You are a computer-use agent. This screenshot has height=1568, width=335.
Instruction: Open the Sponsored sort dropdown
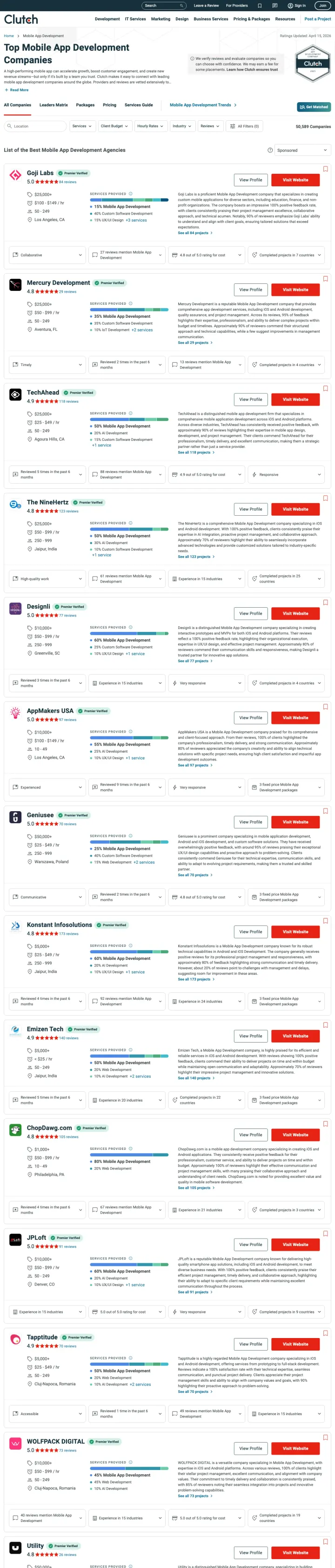pos(302,150)
